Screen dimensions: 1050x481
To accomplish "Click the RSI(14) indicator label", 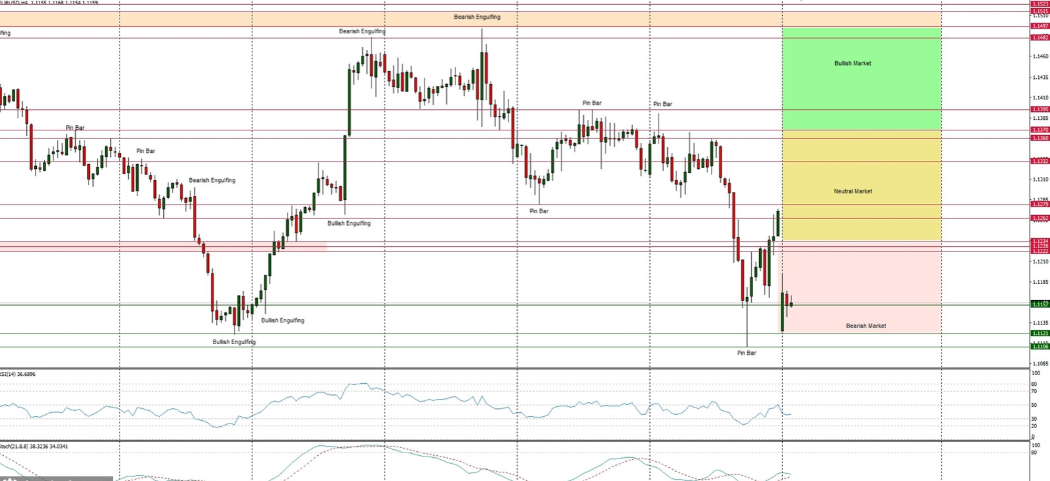I will (x=20, y=373).
